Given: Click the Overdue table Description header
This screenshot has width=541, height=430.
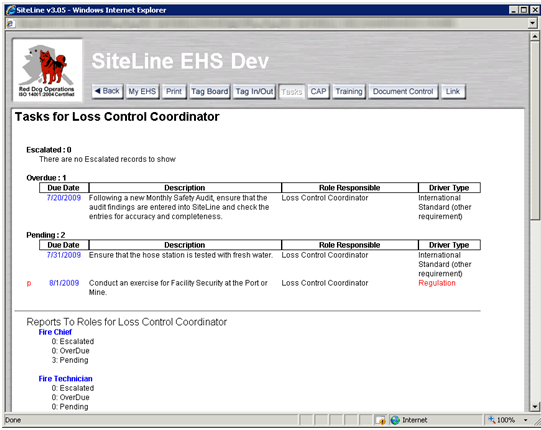Looking at the screenshot, I should coord(185,188).
